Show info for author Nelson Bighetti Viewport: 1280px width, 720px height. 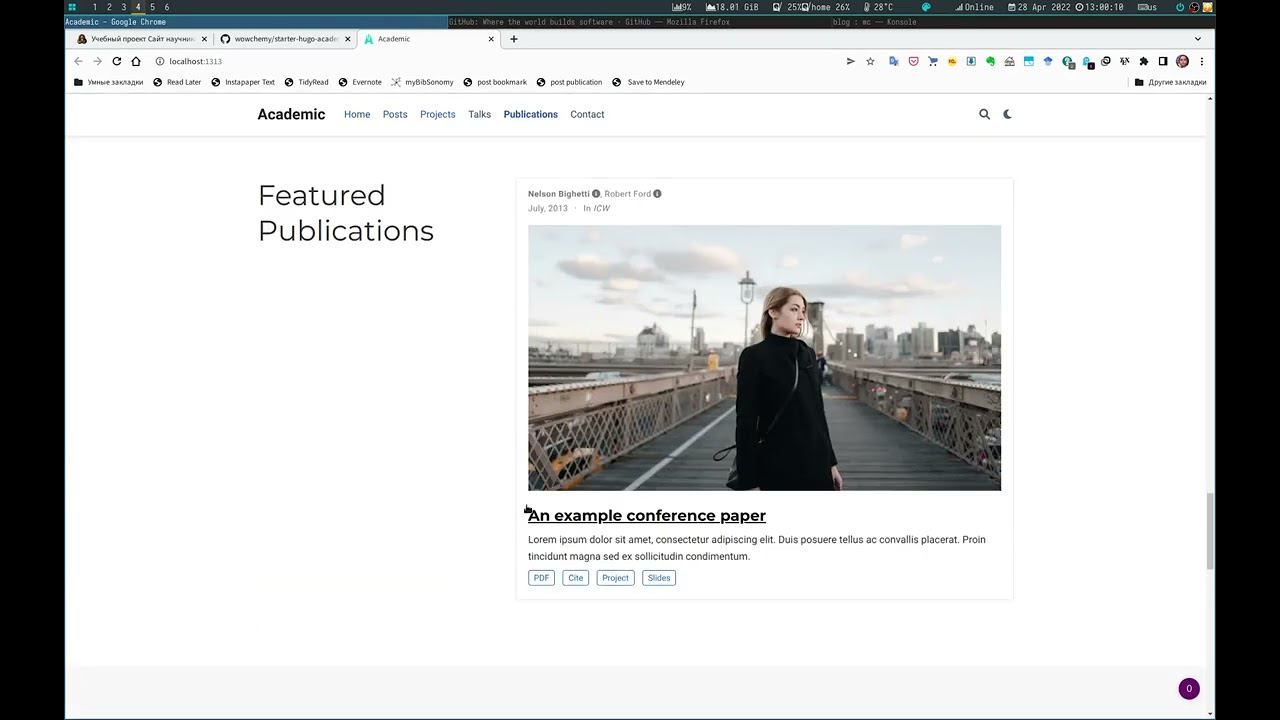[596, 194]
